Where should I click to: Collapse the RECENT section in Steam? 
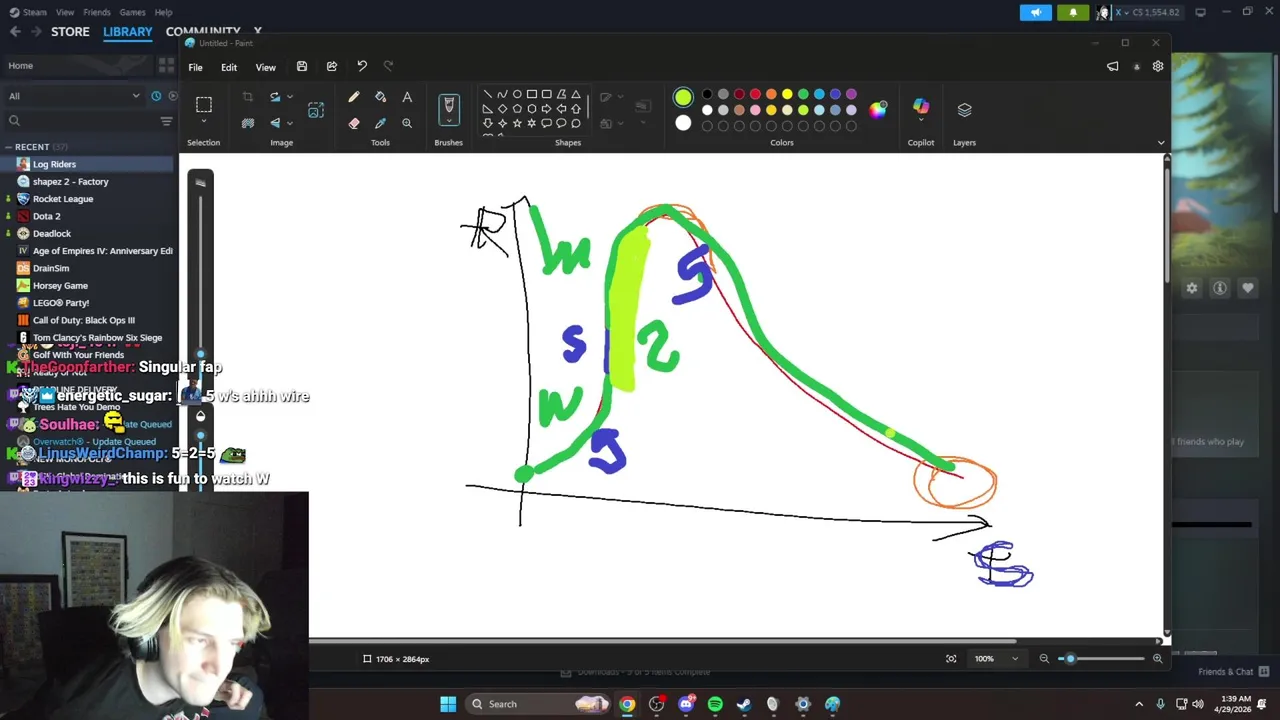tap(8, 147)
